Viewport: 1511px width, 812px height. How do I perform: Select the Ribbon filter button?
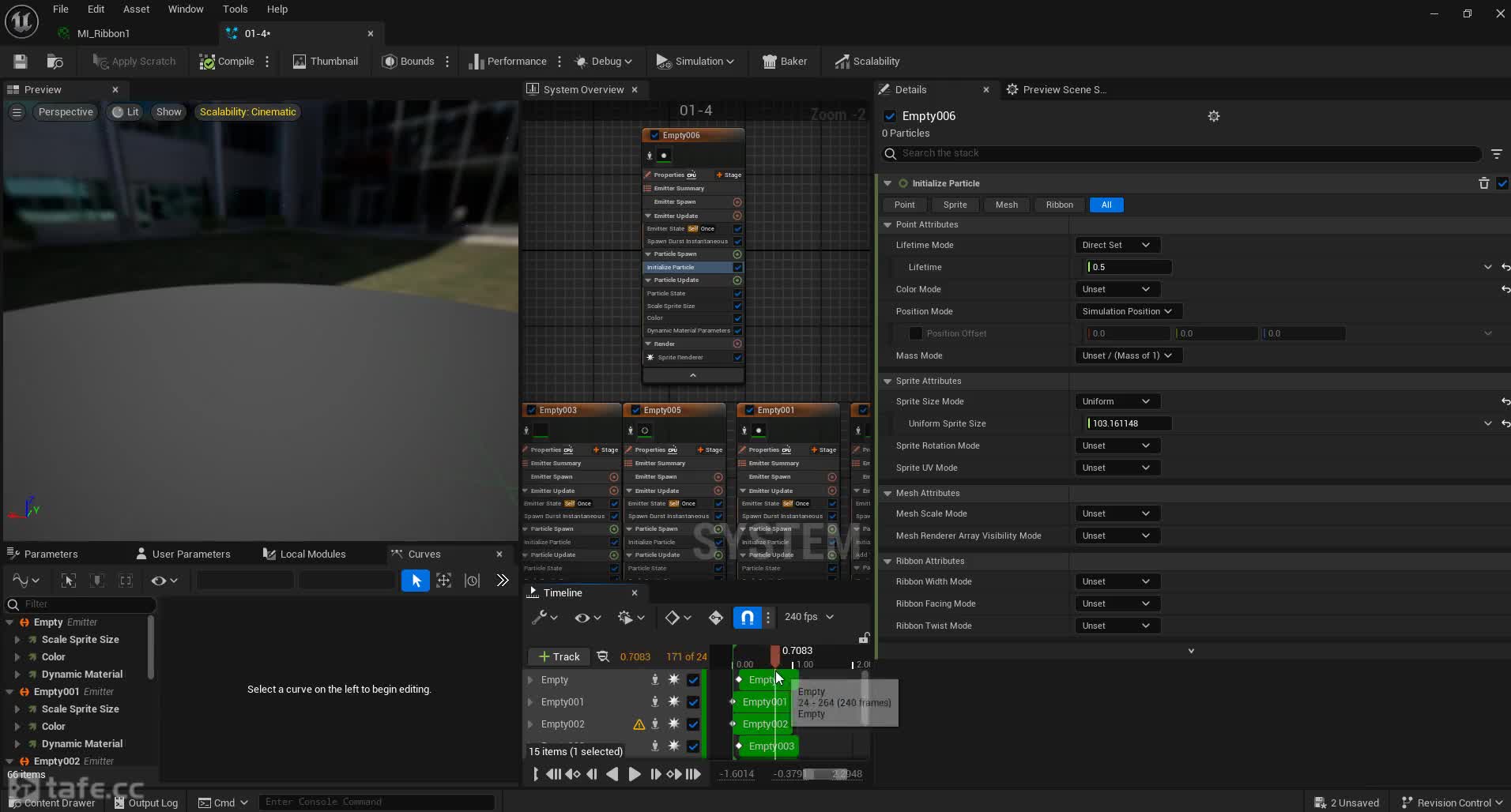click(x=1059, y=205)
